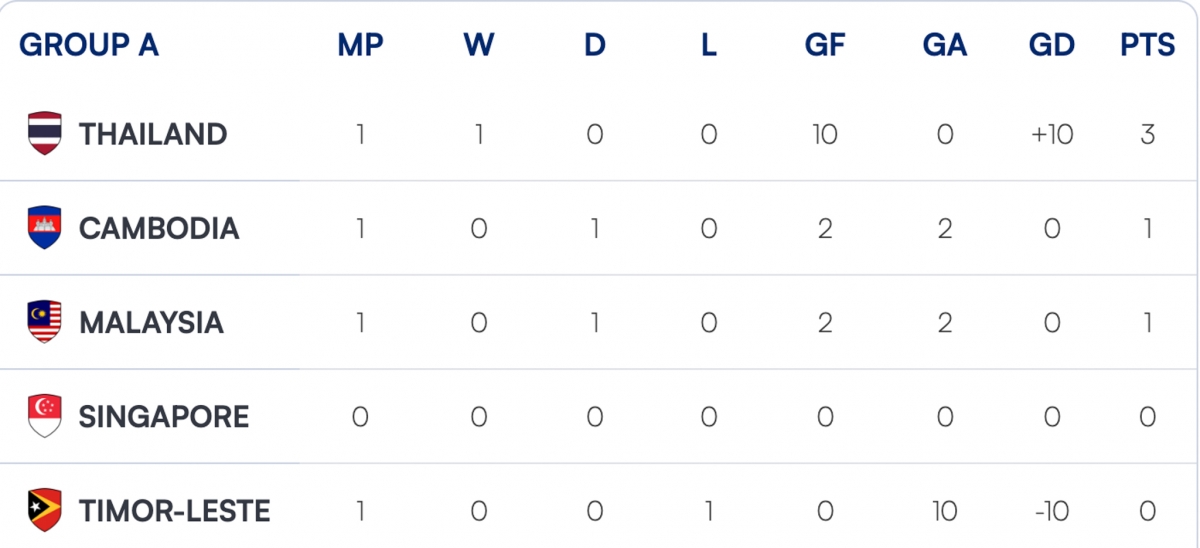Click the PTS column header

(1147, 45)
